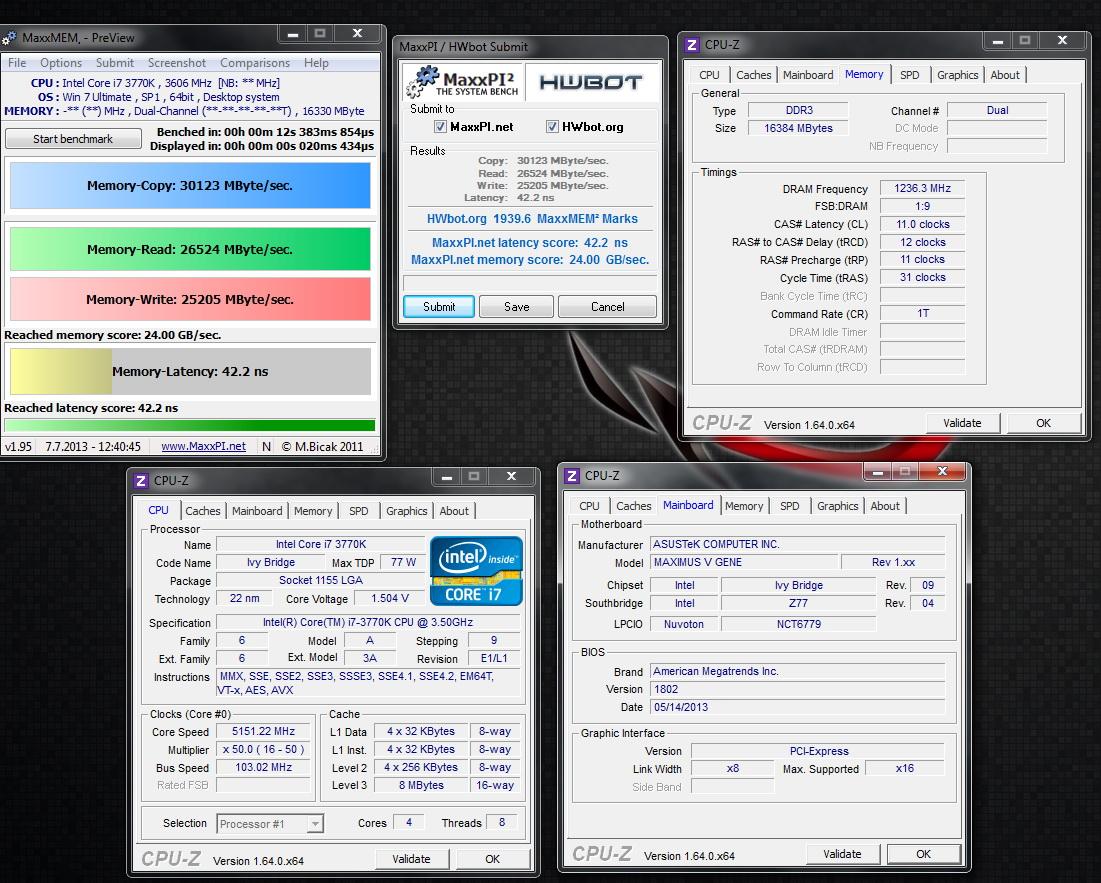
Task: Switch to Memory tab in CPU-Z processor window
Action: (x=313, y=511)
